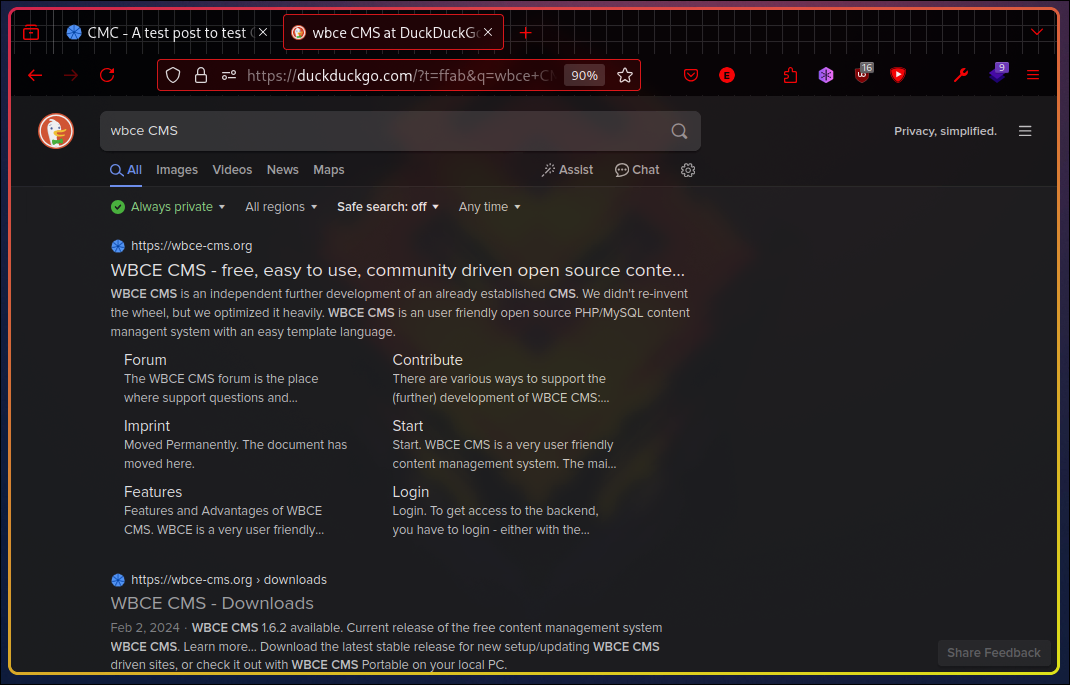
Task: Switch to the News results tab
Action: pyautogui.click(x=283, y=170)
